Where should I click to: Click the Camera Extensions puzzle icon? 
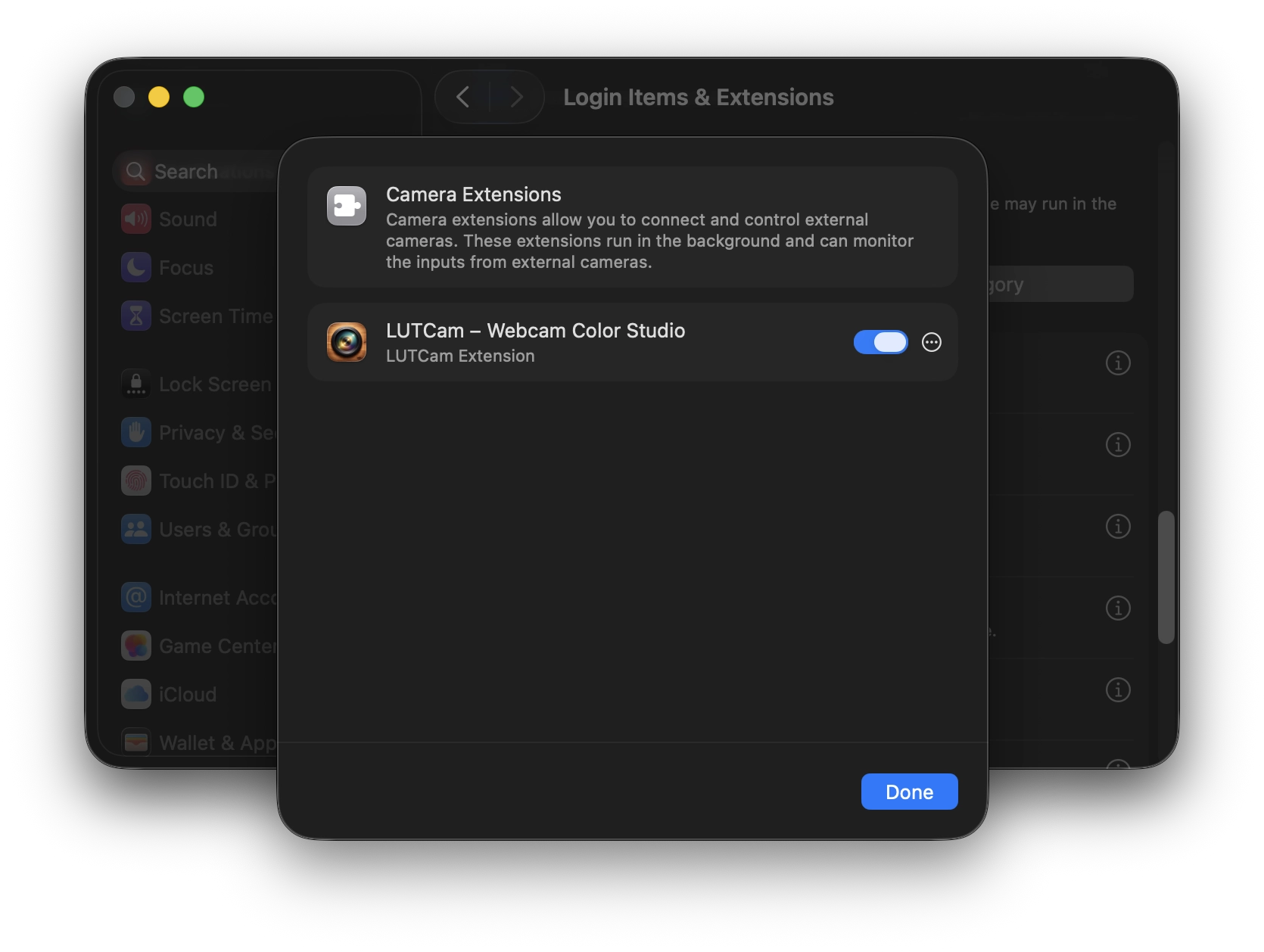tap(347, 206)
